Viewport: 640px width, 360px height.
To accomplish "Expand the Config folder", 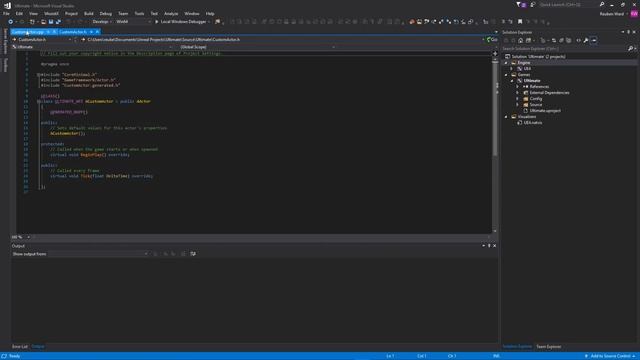I will pyautogui.click(x=518, y=99).
